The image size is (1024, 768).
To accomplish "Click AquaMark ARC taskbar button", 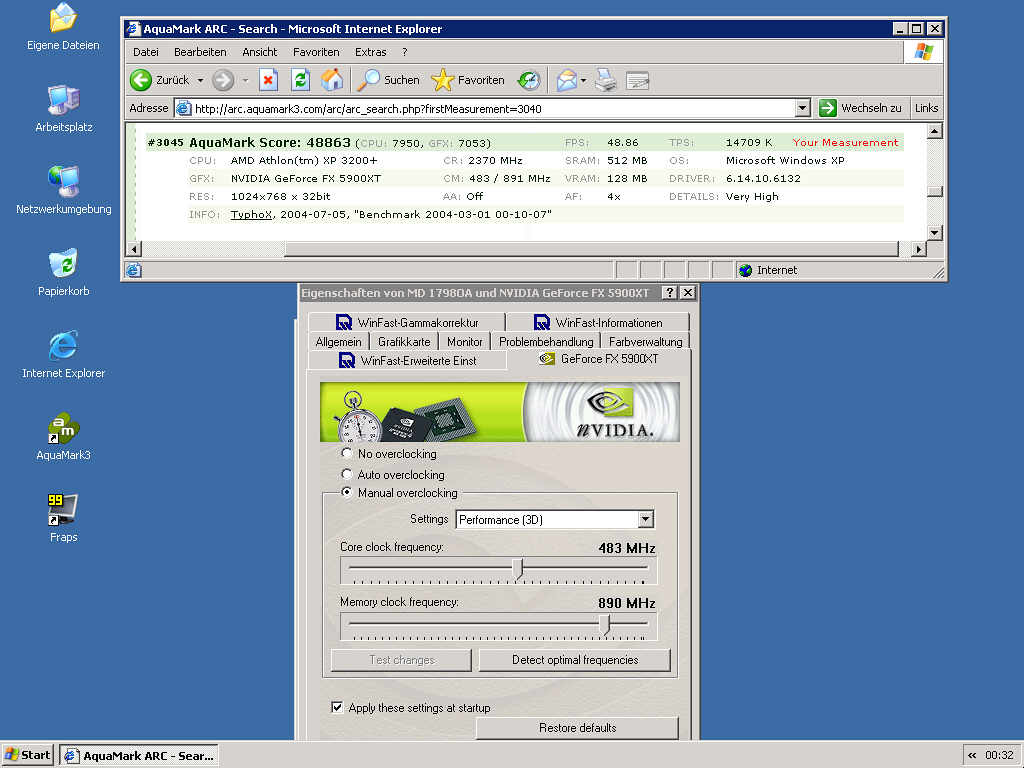I will (139, 756).
